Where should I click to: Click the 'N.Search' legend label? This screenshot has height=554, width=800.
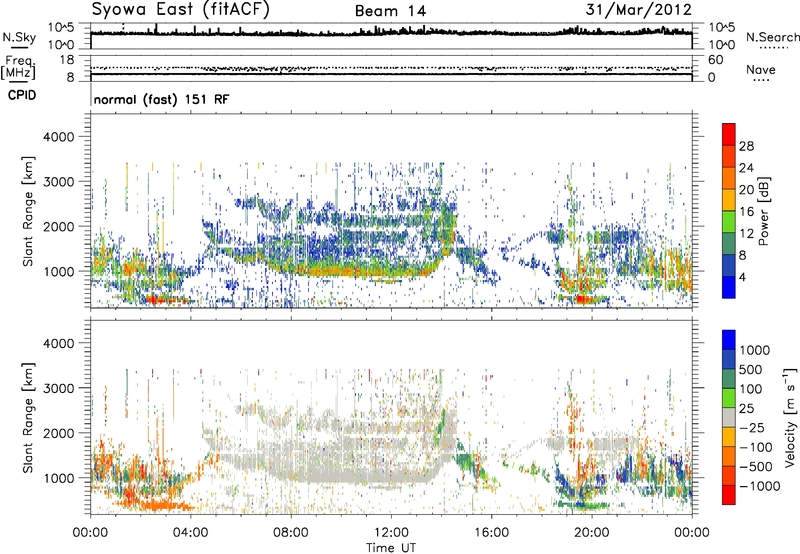click(x=772, y=37)
